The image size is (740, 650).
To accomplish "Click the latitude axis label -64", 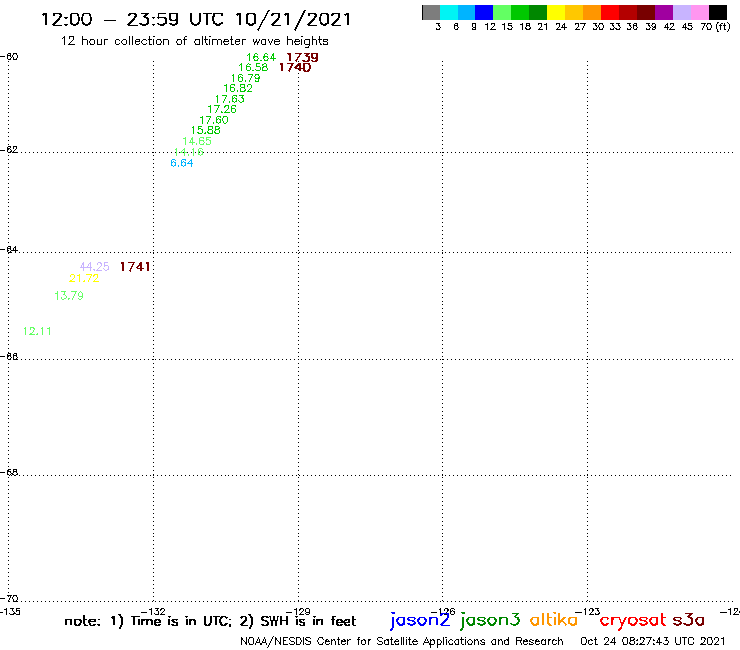I will click(9, 250).
